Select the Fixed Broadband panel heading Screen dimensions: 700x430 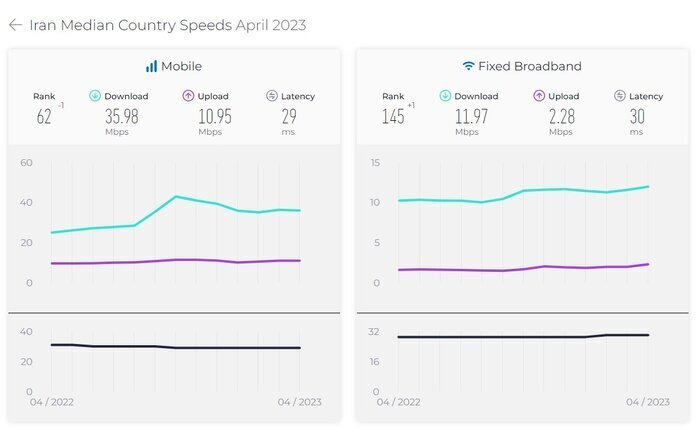[x=532, y=67]
